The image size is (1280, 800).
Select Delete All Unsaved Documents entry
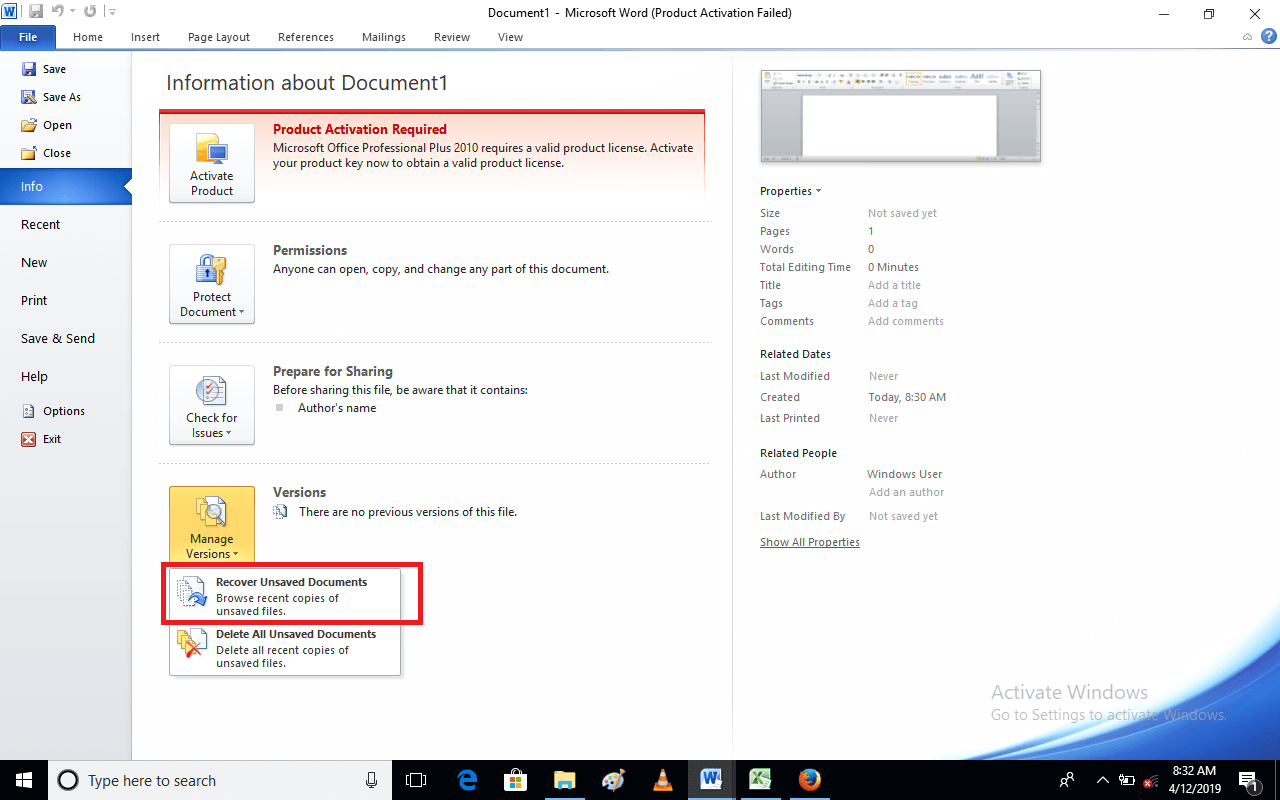coord(285,648)
